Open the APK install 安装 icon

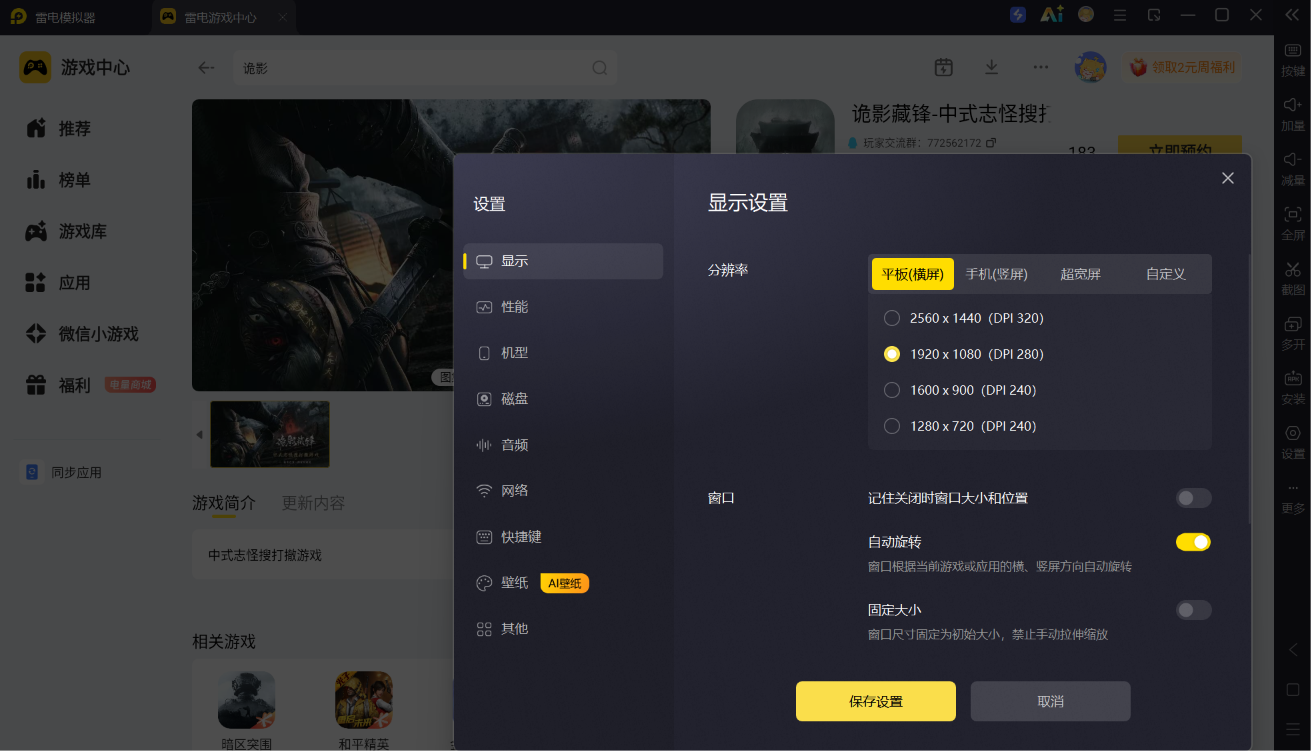[1293, 379]
